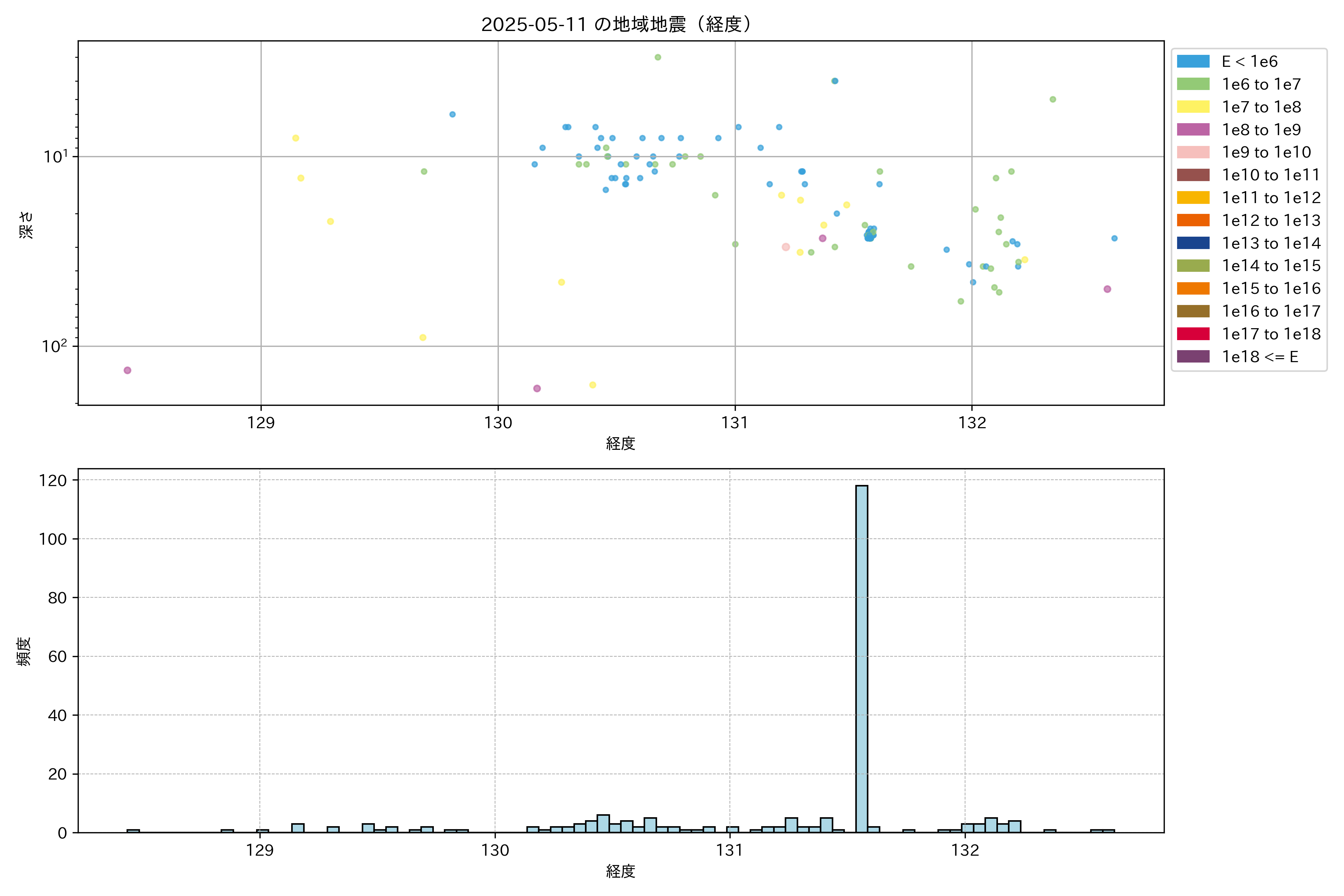Click the 経度 label under the scatter plot
This screenshot has height=896, width=1344.
[620, 444]
